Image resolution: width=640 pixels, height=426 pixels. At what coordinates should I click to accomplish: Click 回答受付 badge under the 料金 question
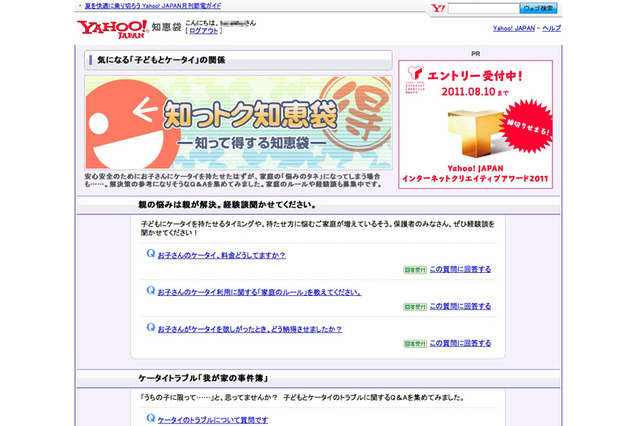tap(415, 270)
